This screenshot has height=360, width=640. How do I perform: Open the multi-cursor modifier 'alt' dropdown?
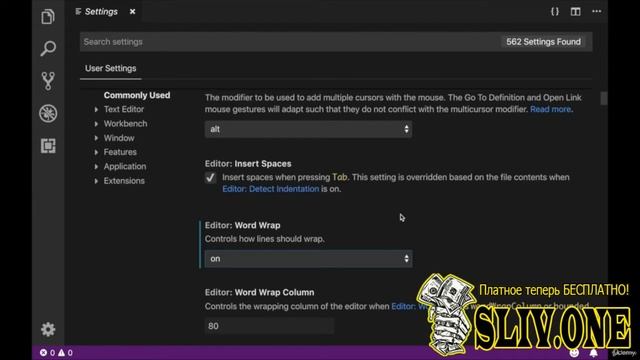click(308, 129)
